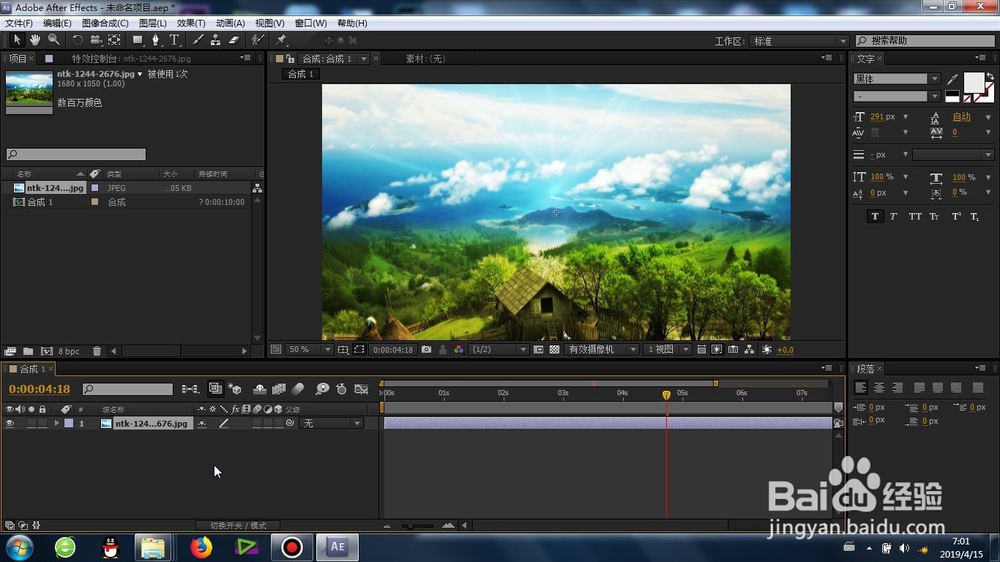The height and width of the screenshot is (562, 1000).
Task: Expand the layer 1 properties triangle
Action: [57, 423]
